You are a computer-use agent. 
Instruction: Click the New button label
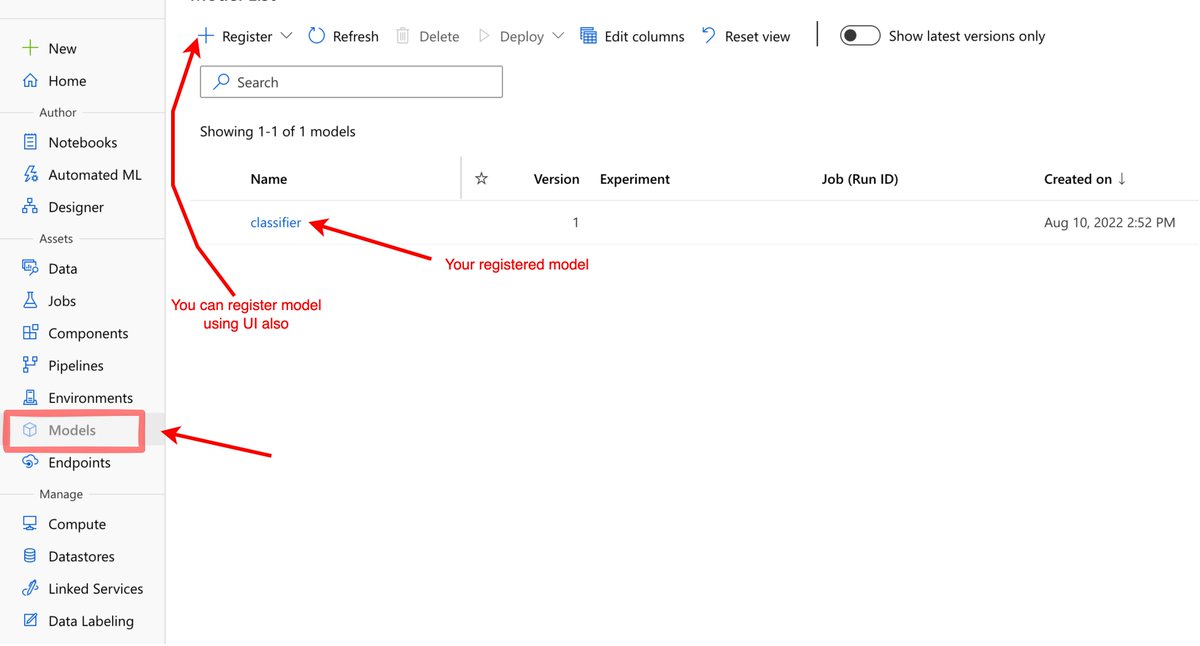tap(63, 48)
